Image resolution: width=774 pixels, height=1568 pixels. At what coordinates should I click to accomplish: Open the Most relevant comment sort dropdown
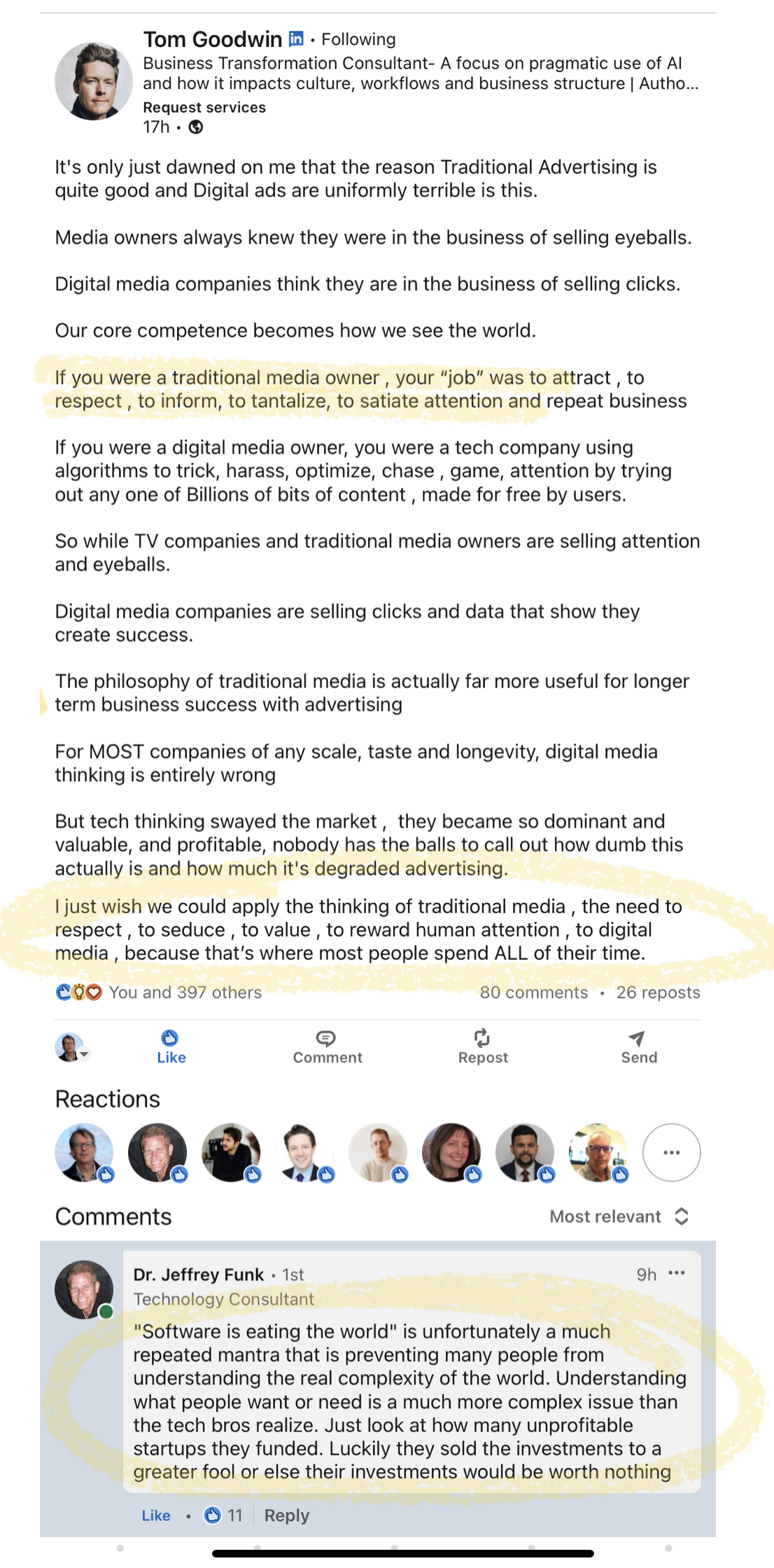click(x=619, y=1217)
